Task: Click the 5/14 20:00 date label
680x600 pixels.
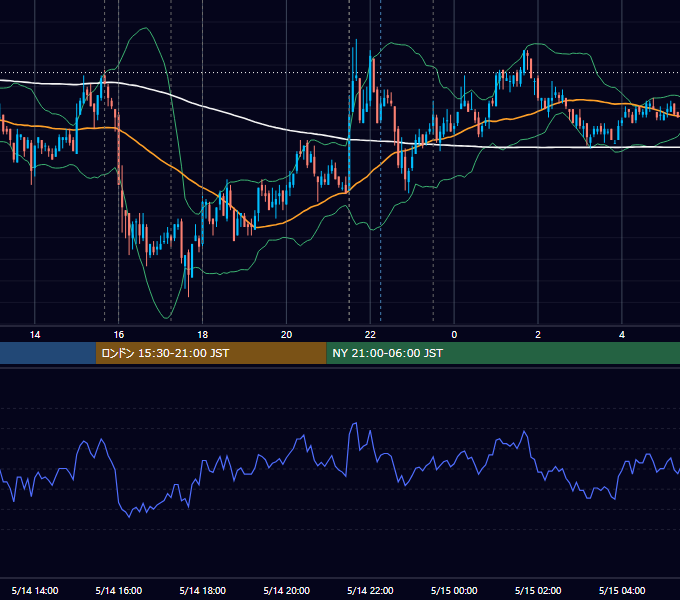Action: (x=286, y=590)
